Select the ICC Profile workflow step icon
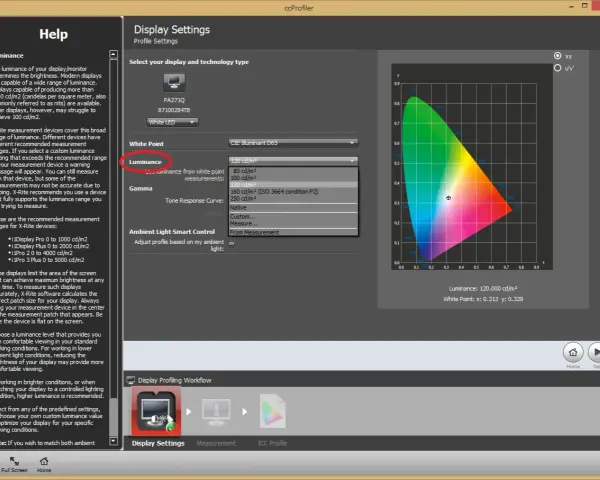600x480 pixels. (x=272, y=411)
